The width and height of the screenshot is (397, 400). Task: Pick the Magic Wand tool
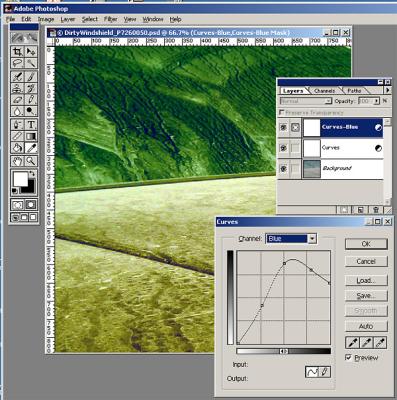tap(31, 63)
